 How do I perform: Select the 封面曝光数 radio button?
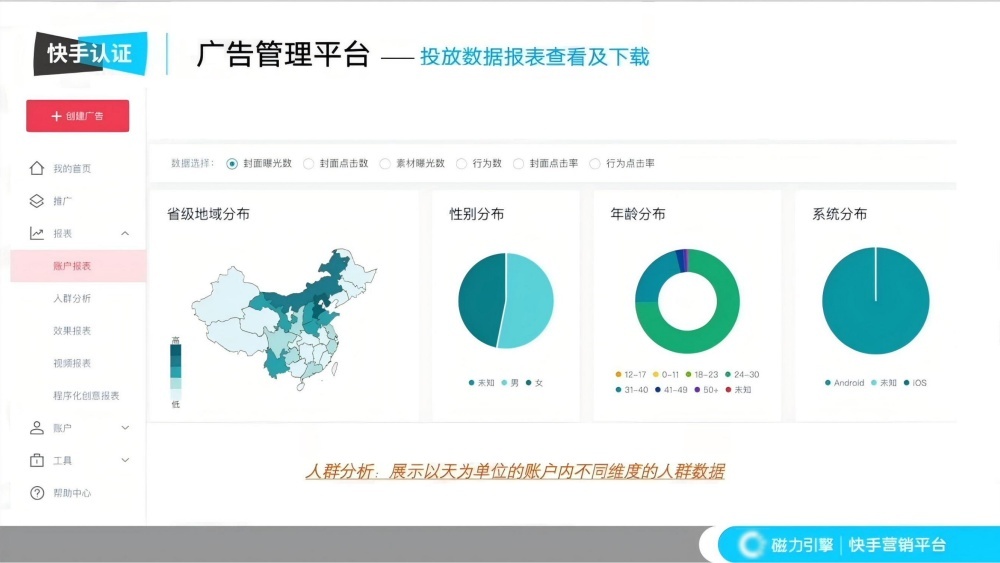point(232,164)
